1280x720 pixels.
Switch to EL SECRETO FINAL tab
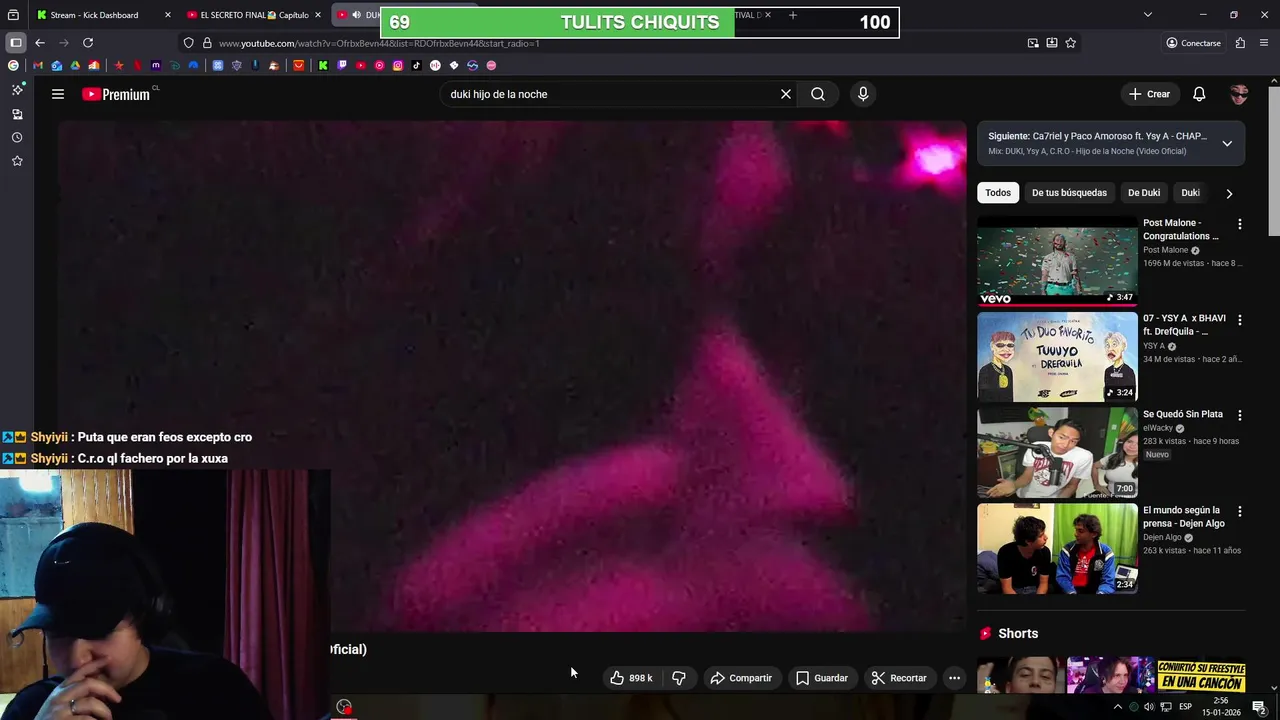pyautogui.click(x=254, y=15)
